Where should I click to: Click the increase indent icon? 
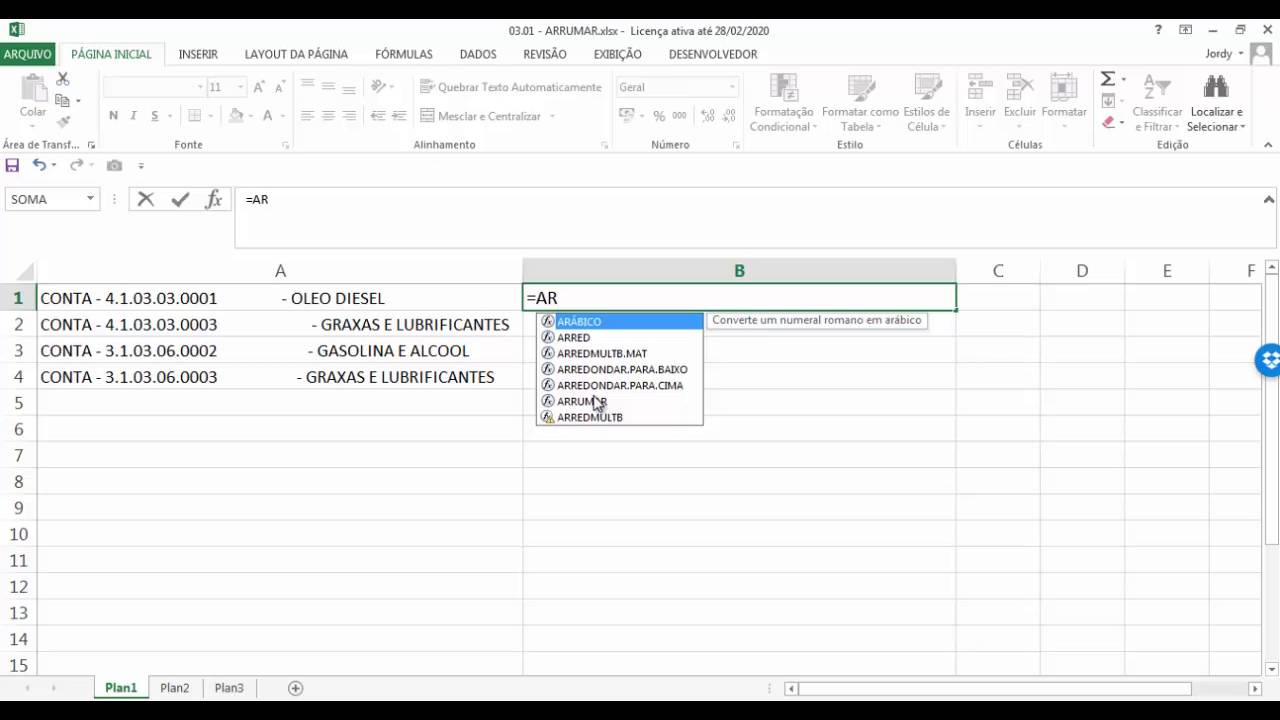[x=399, y=116]
